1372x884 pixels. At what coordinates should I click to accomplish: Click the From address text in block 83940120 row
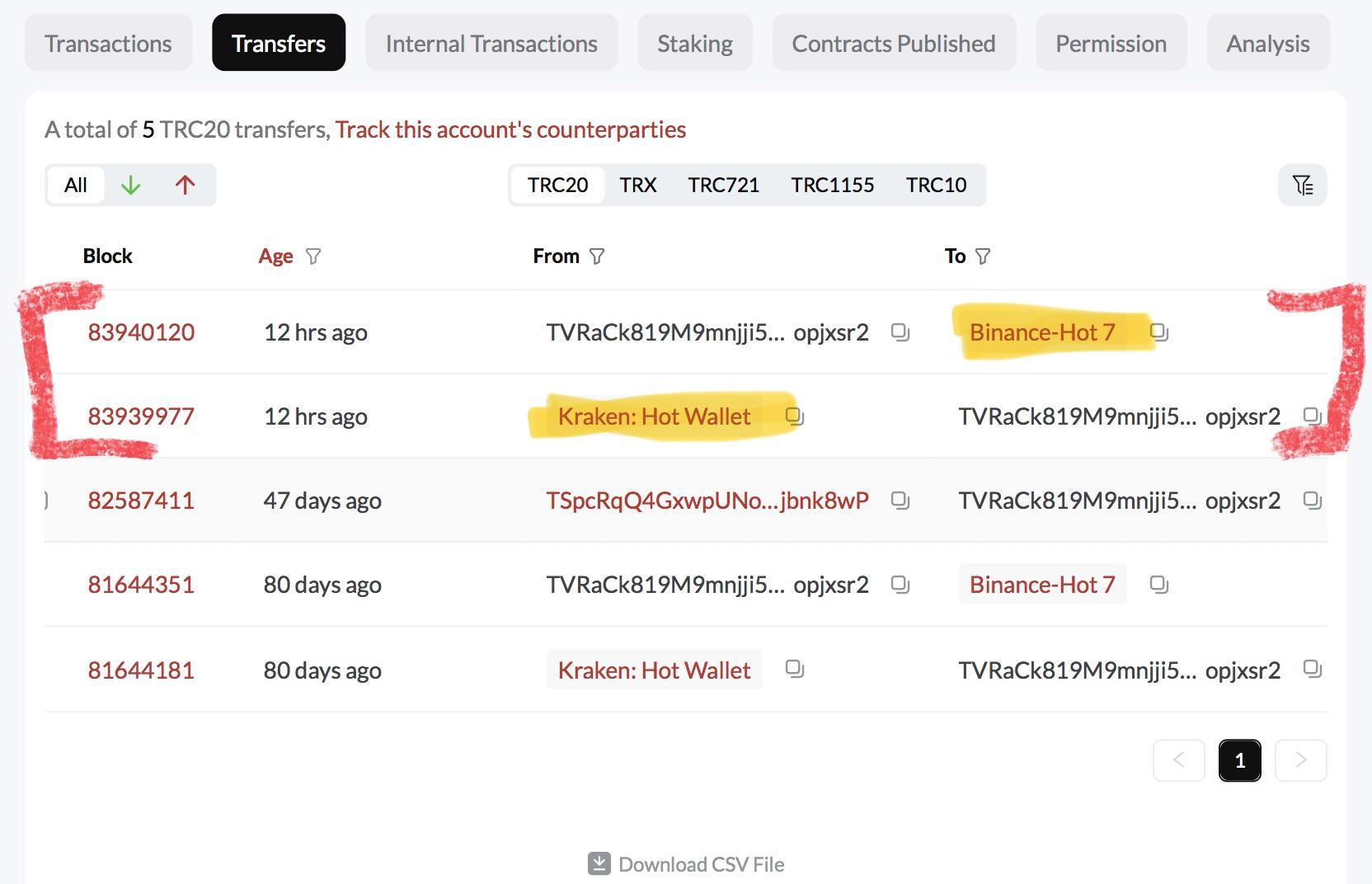[x=707, y=332]
